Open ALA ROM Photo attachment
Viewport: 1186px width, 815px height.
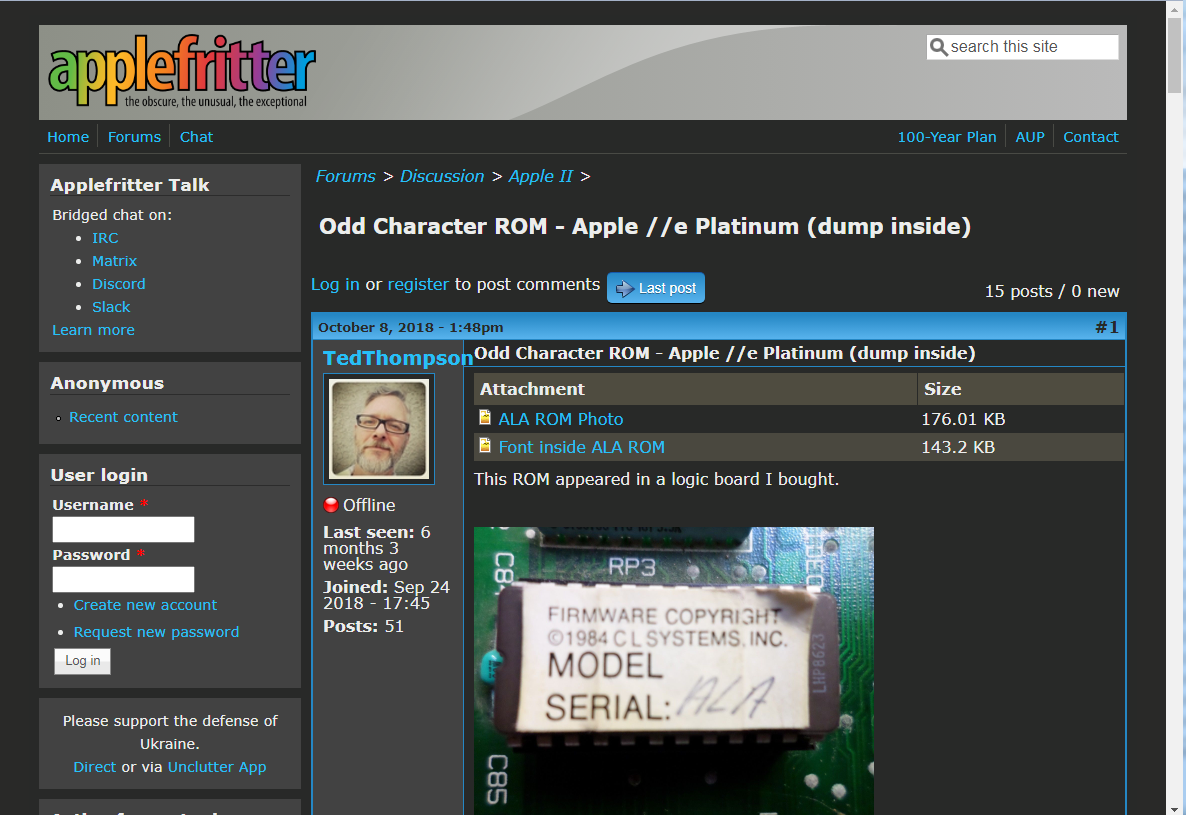(560, 419)
